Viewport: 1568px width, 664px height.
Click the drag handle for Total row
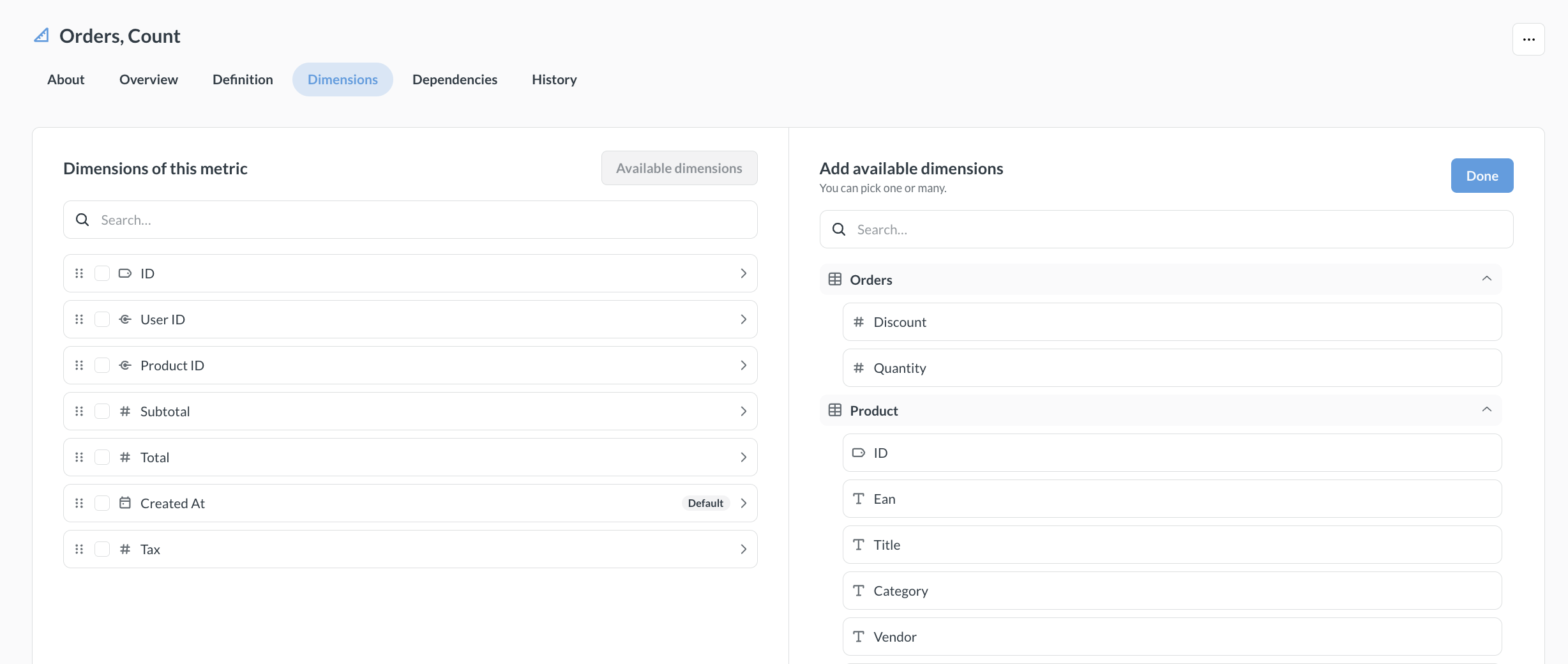pos(79,457)
